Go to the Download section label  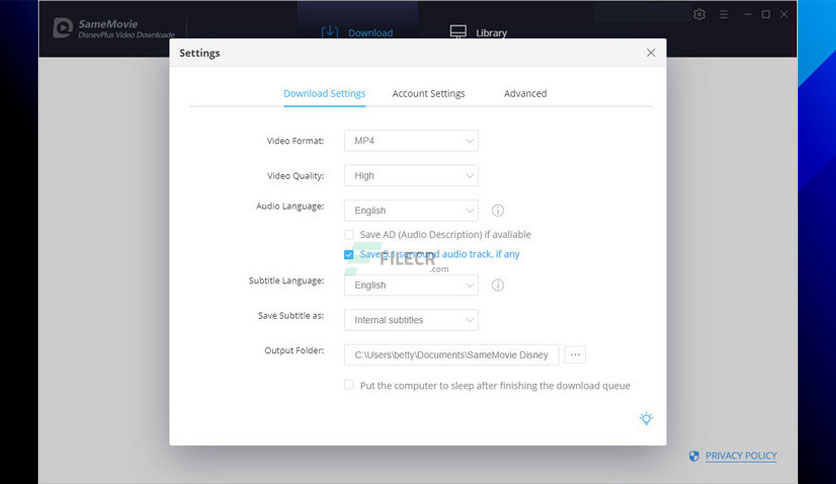click(x=371, y=33)
